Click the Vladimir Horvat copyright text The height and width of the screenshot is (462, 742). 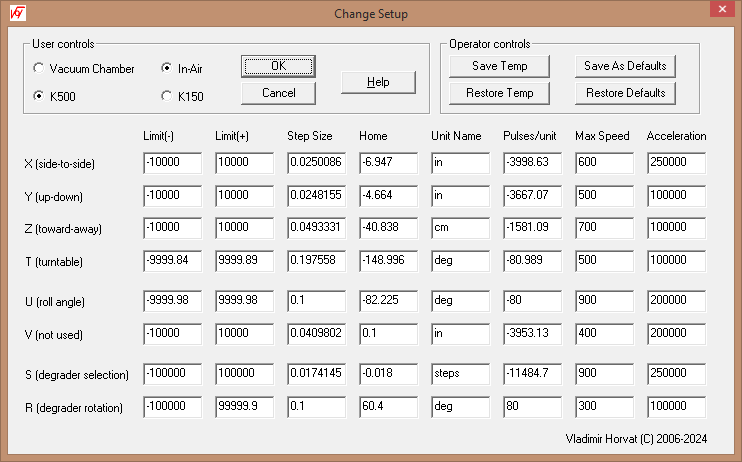pyautogui.click(x=636, y=439)
